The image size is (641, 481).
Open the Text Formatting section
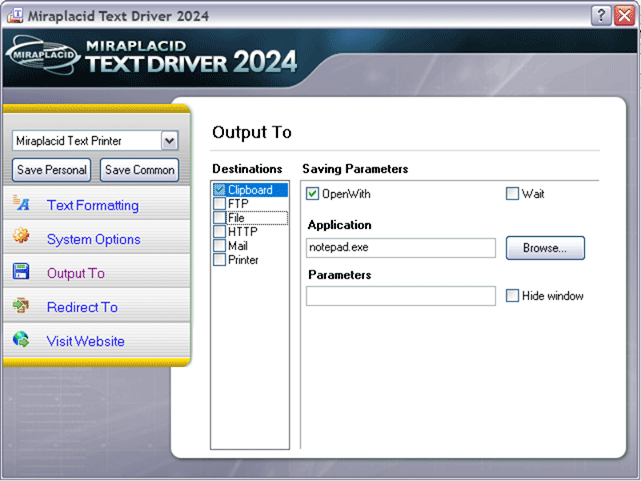pos(93,205)
